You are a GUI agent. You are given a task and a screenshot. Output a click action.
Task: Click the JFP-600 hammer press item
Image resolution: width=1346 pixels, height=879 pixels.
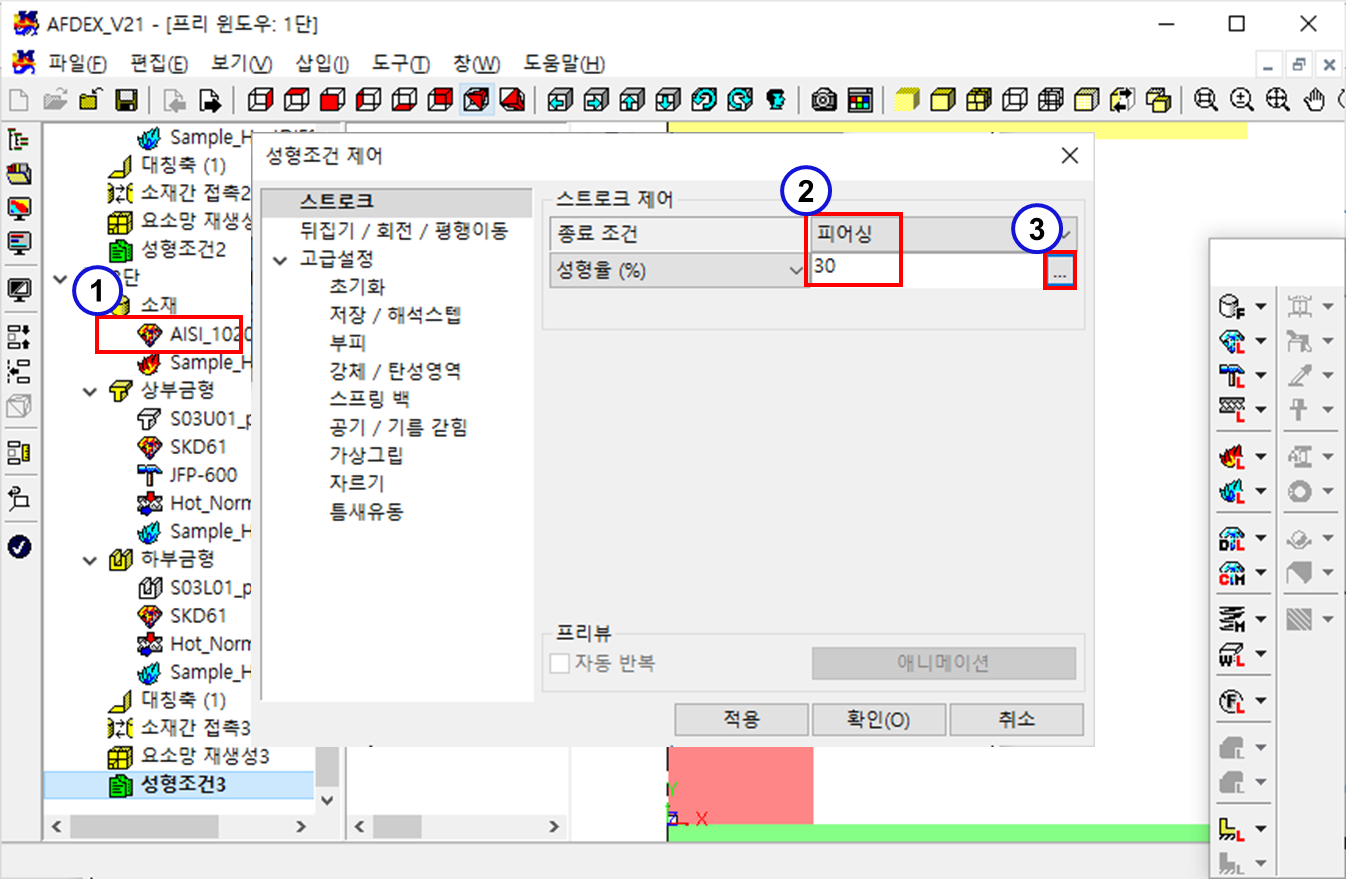203,474
